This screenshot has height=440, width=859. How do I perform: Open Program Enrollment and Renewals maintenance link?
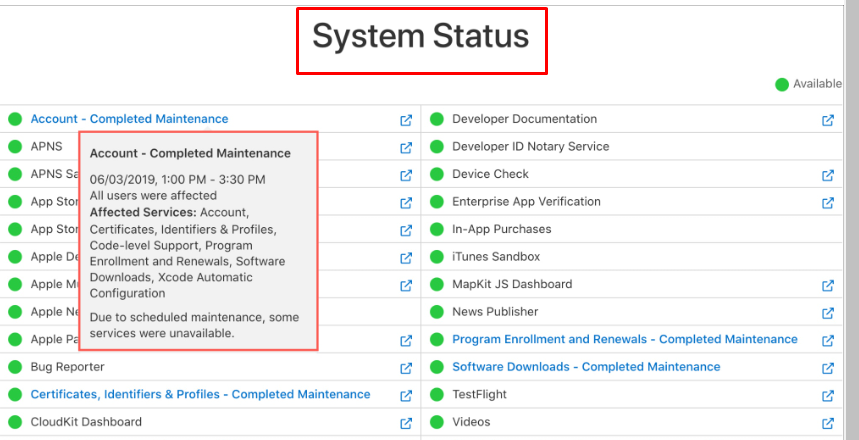625,339
